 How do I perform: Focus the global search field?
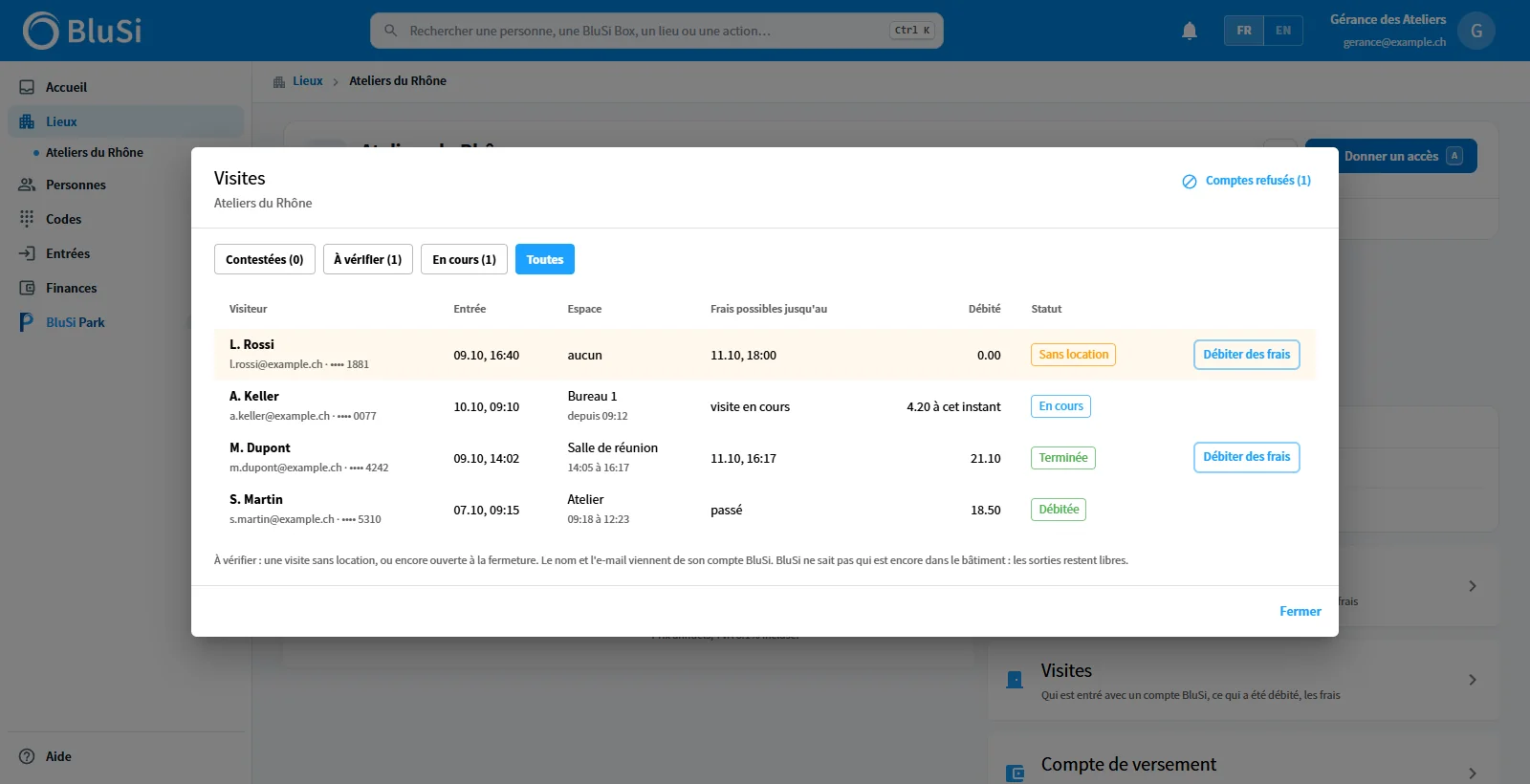pos(657,31)
